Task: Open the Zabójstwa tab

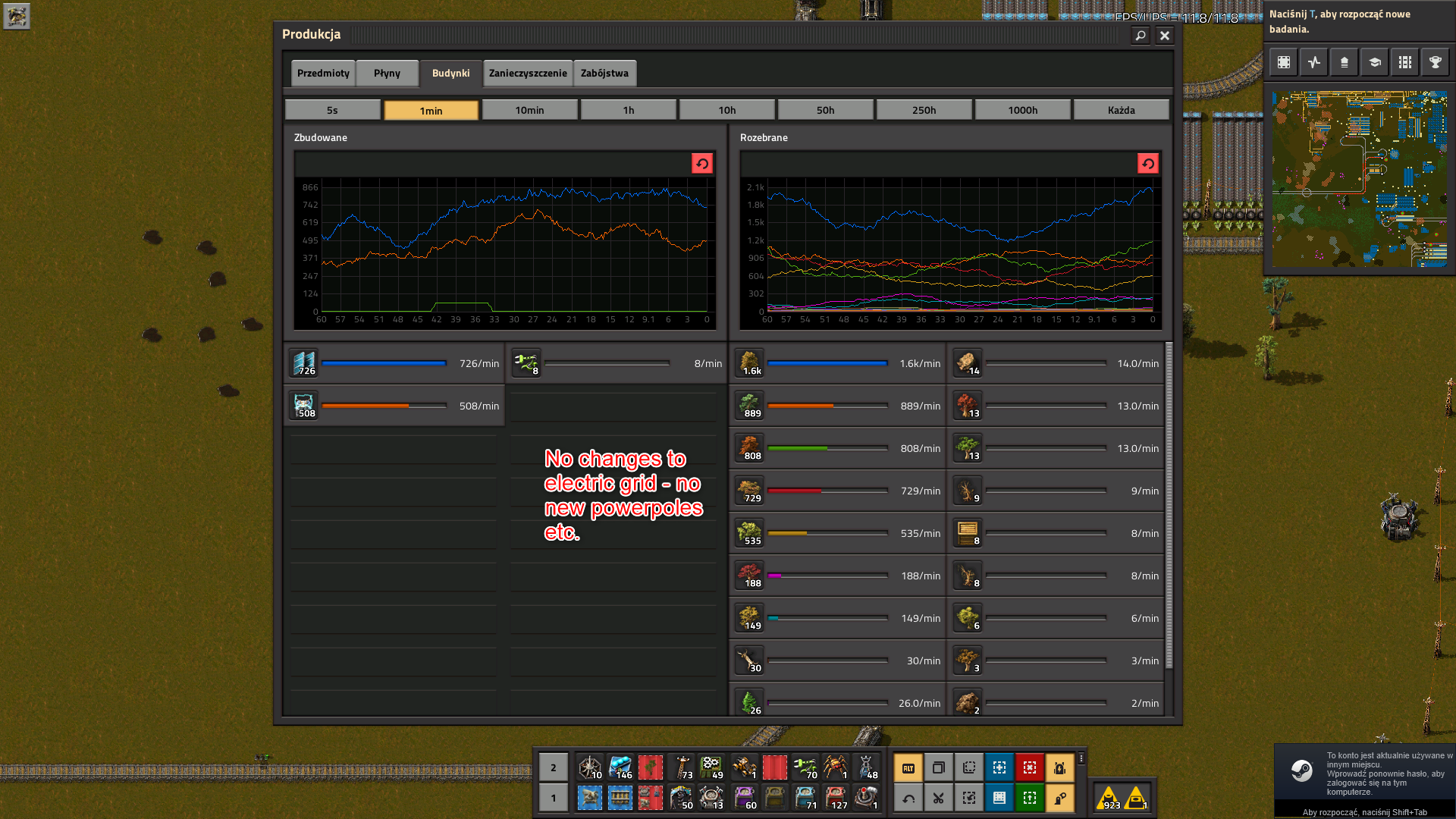Action: tap(604, 74)
